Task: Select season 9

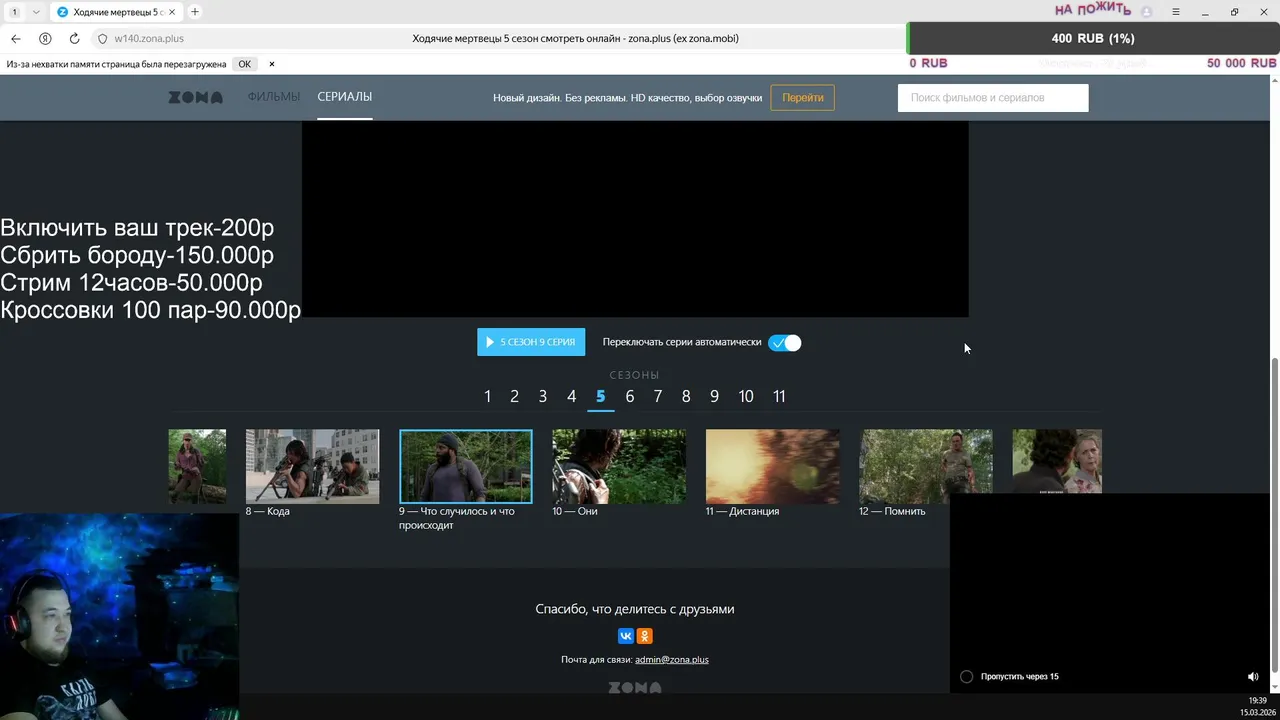Action: [715, 396]
